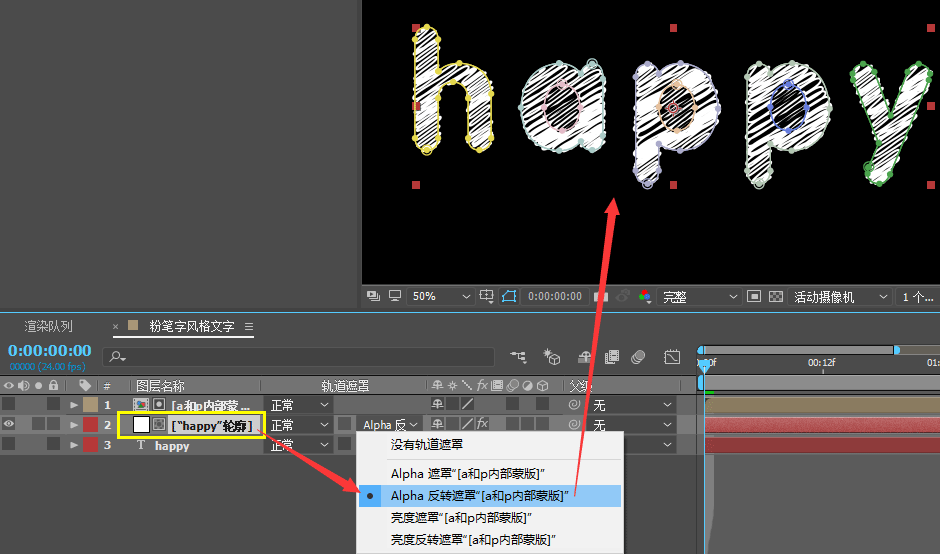Show layer 3 happy text visibility
940x554 pixels.
(9, 446)
